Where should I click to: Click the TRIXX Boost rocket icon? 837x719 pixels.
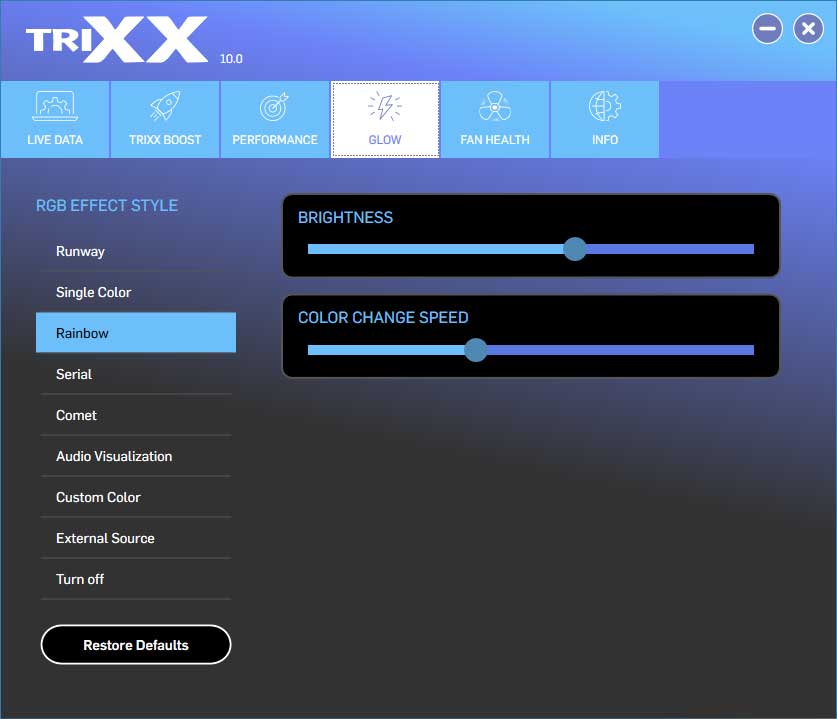[x=165, y=107]
